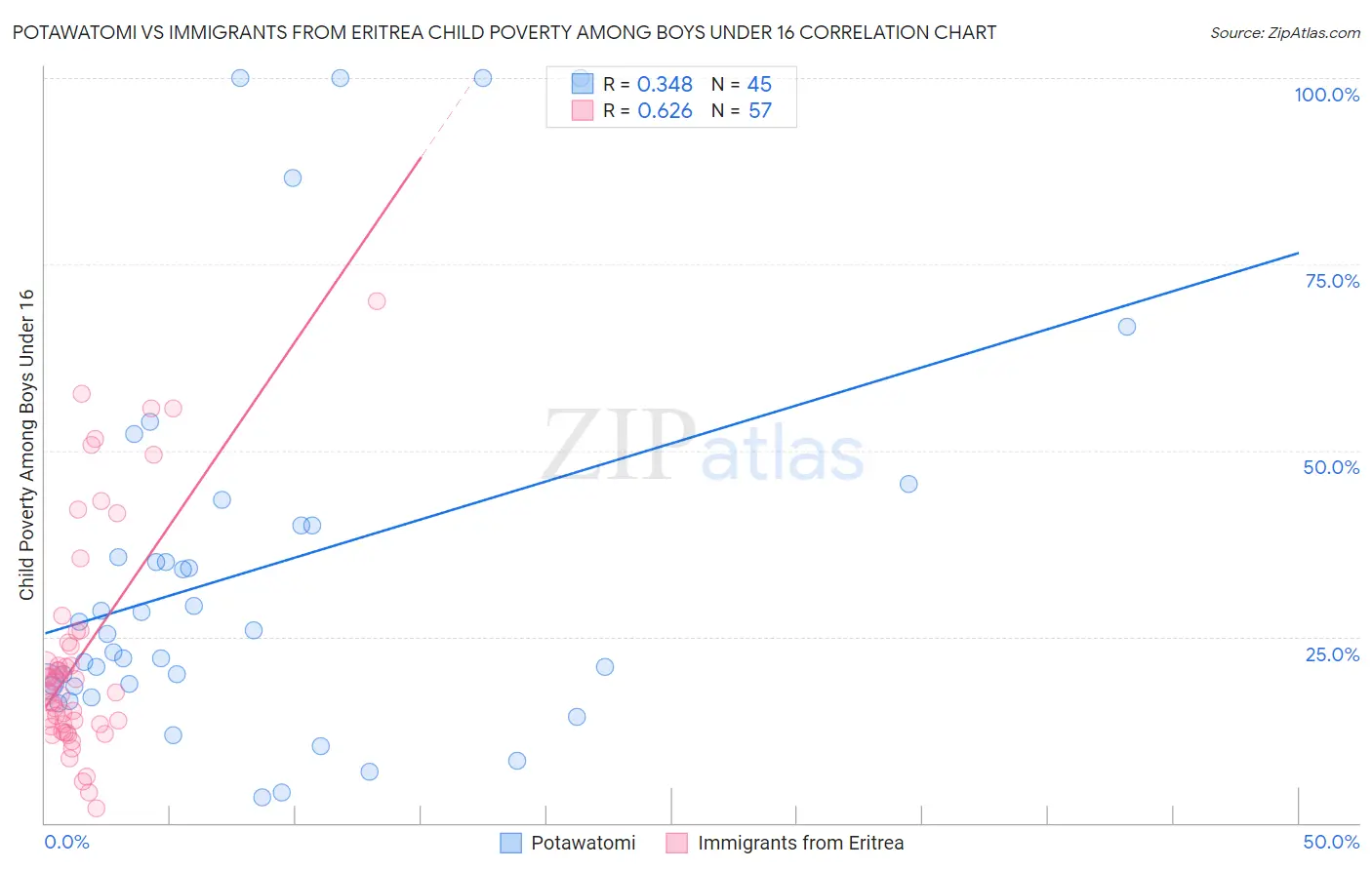Click the blue data point near 66% on far right

pyautogui.click(x=1127, y=327)
